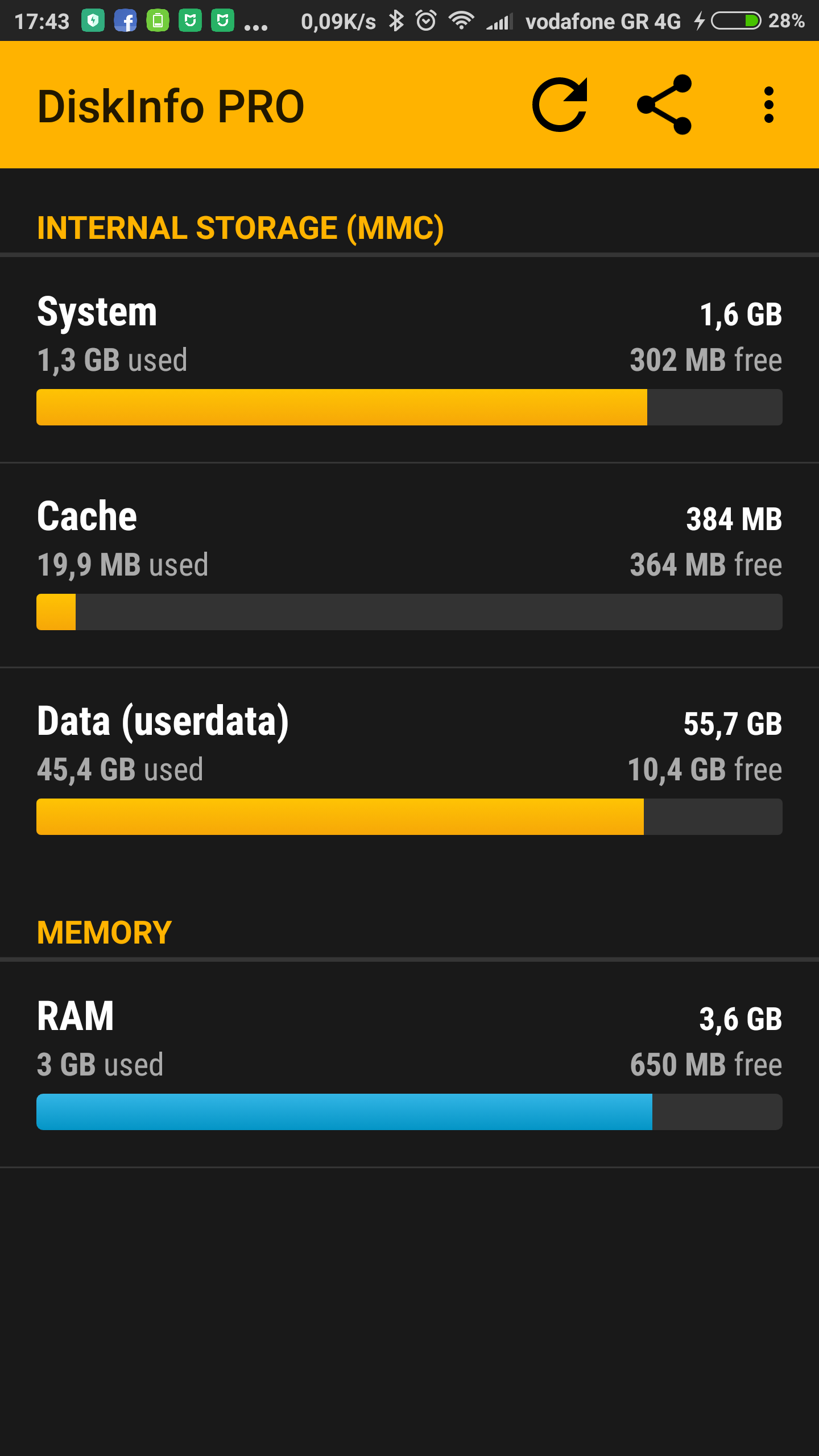Image resolution: width=819 pixels, height=1456 pixels.
Task: Tap the refresh icon in toolbar
Action: coord(560,105)
